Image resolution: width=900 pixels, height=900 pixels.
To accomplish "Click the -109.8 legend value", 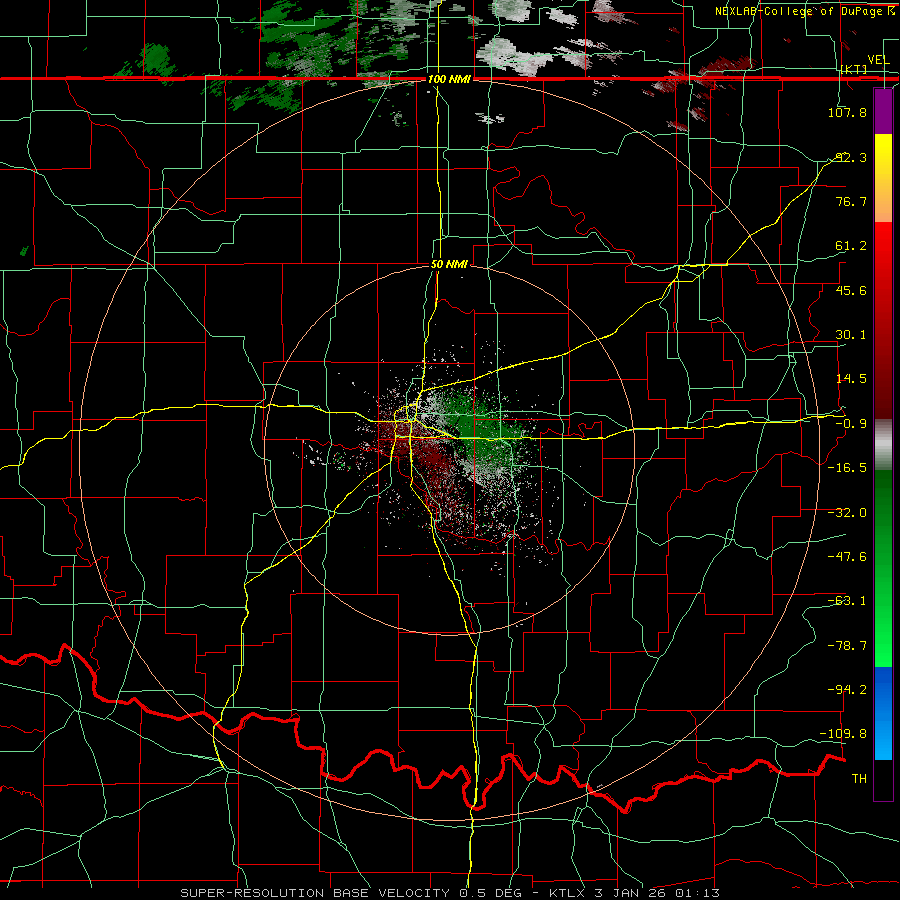I will pos(843,734).
